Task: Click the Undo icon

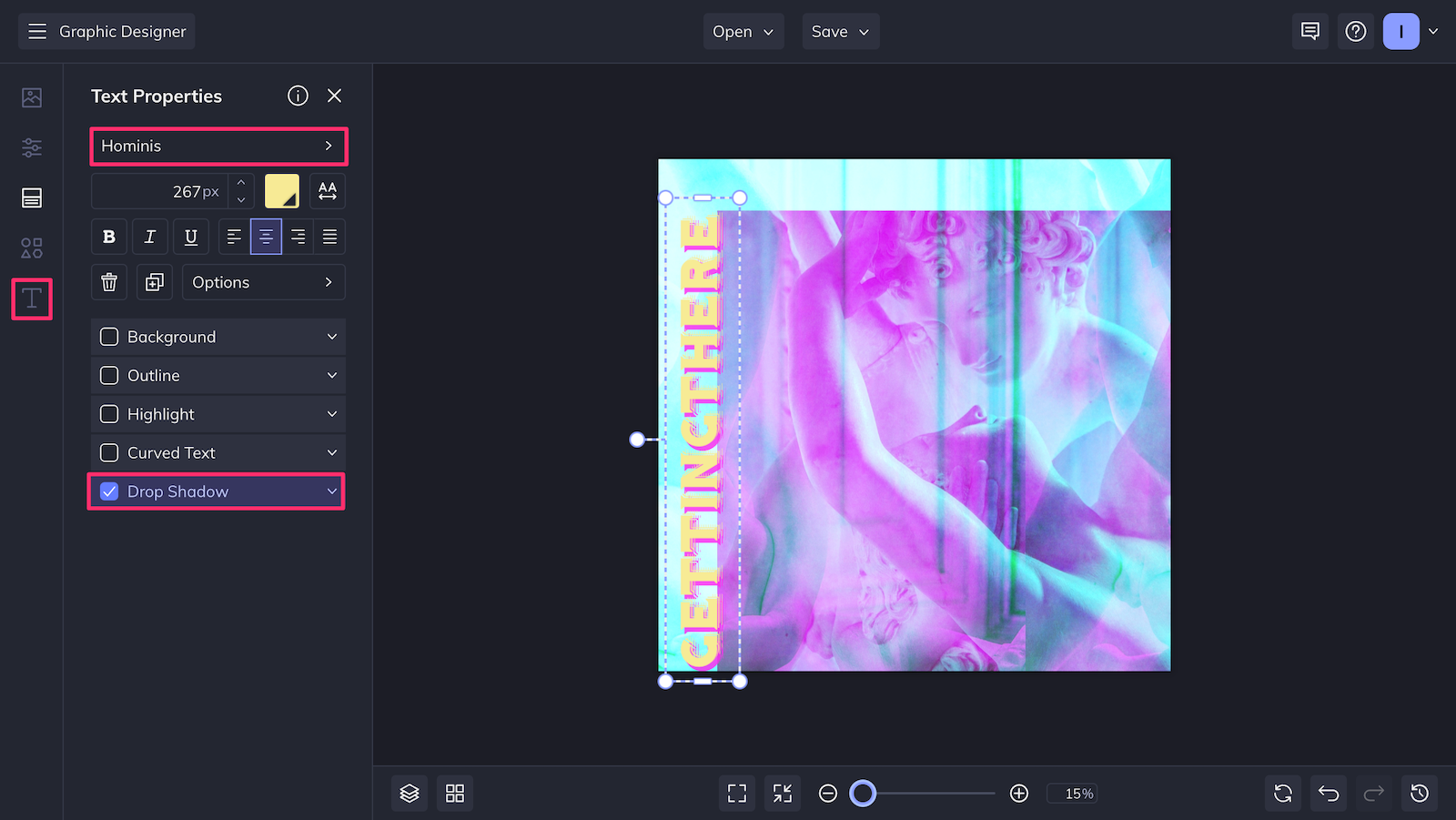Action: point(1328,793)
